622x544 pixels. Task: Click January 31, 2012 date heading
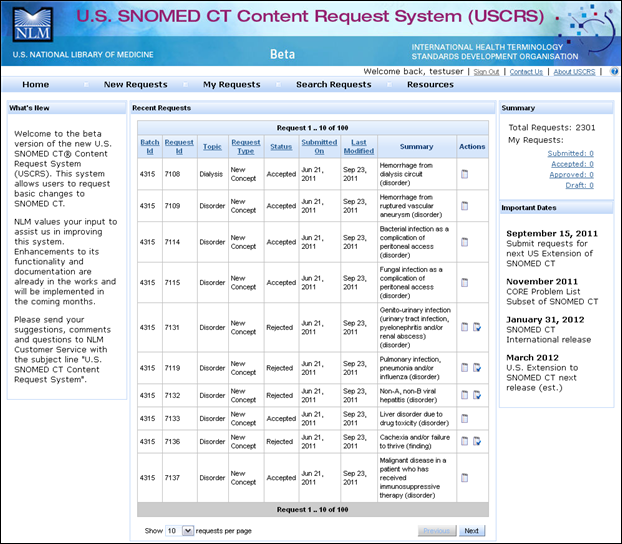tap(545, 319)
